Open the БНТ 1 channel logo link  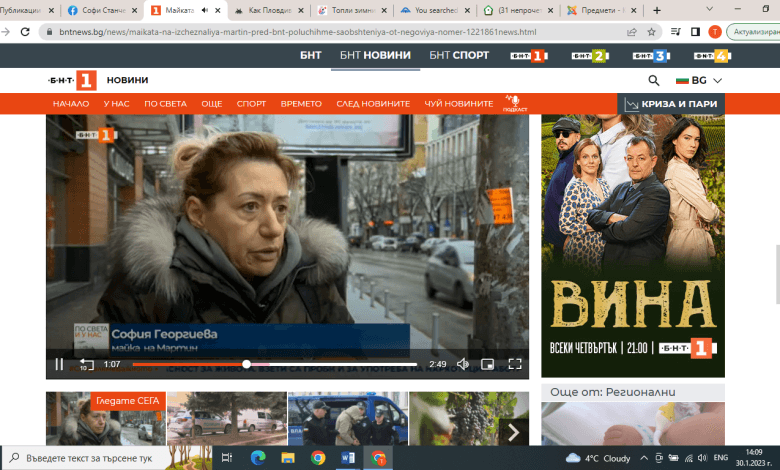tap(529, 56)
